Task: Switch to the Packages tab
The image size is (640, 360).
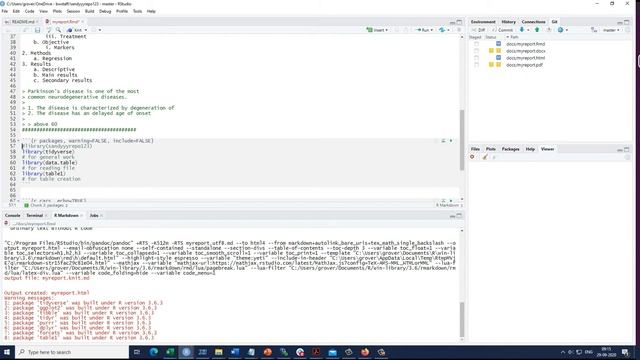Action: [511, 149]
